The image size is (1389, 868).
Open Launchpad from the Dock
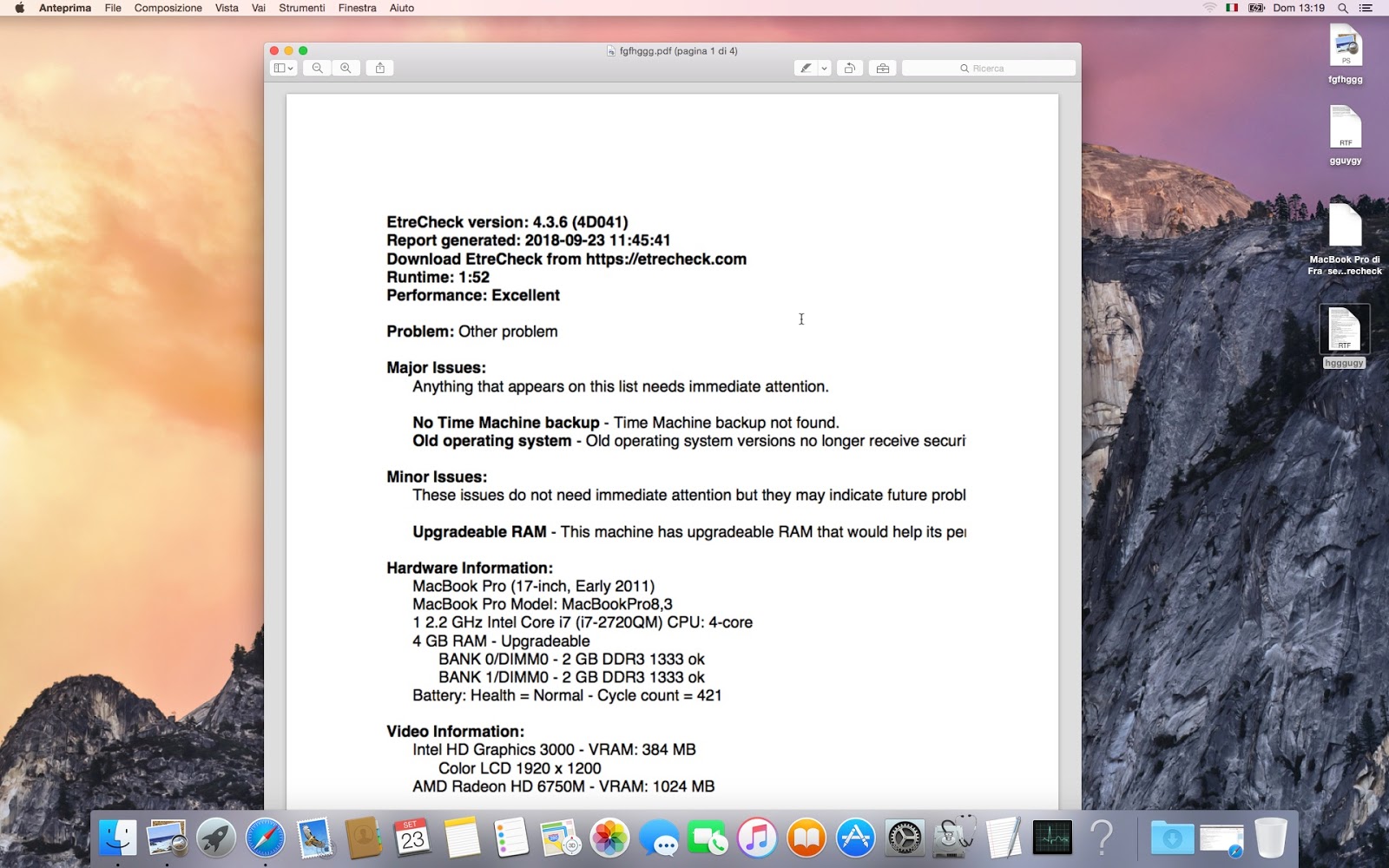click(x=216, y=838)
